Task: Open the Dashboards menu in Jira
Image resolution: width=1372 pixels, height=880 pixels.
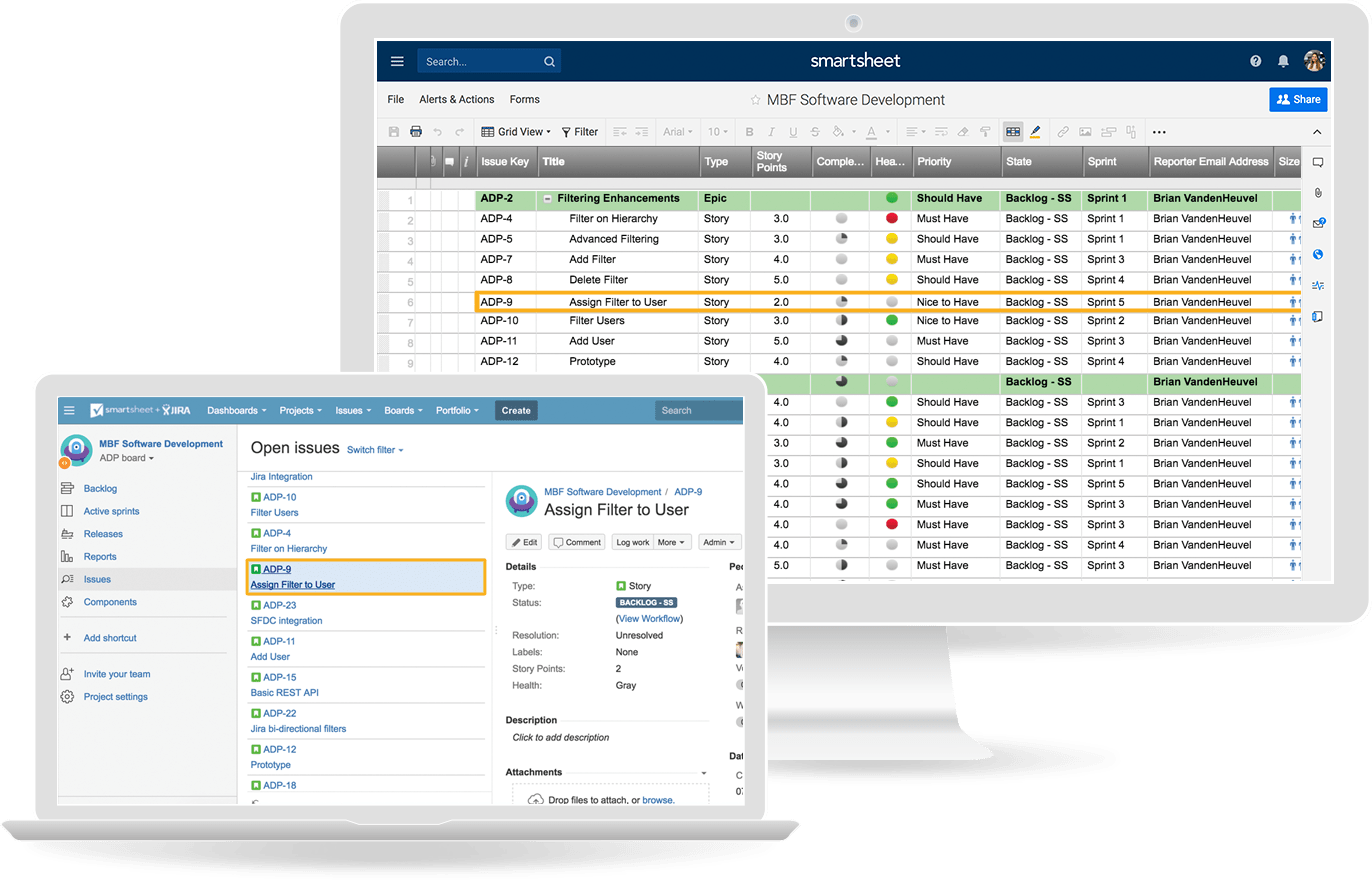Action: coord(237,410)
